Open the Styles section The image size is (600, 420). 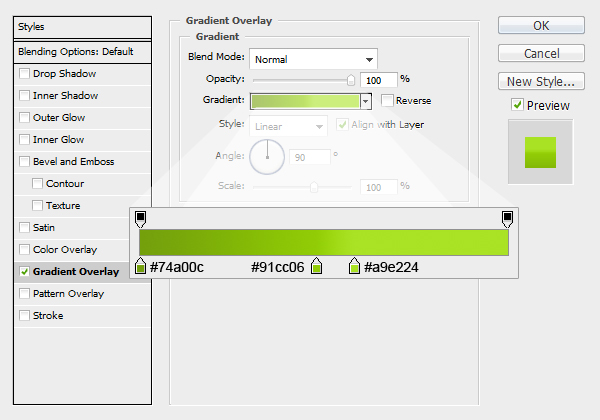point(82,27)
